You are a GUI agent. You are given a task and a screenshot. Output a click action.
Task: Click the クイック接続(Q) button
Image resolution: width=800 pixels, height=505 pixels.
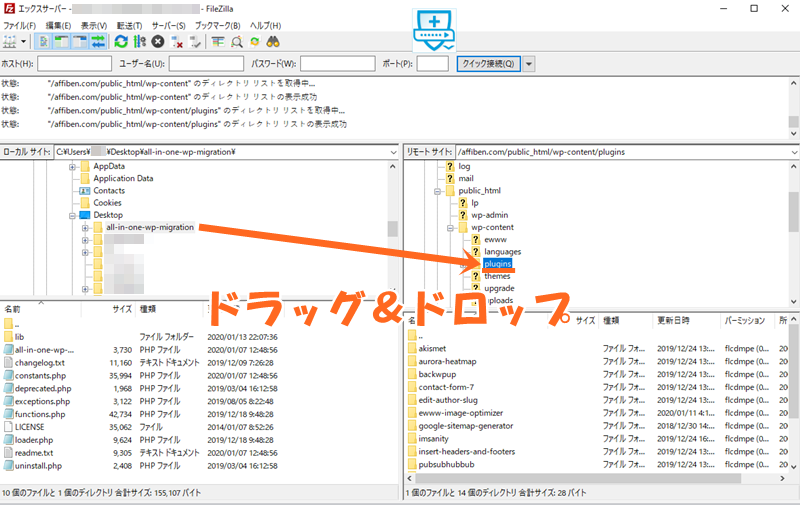pos(487,64)
